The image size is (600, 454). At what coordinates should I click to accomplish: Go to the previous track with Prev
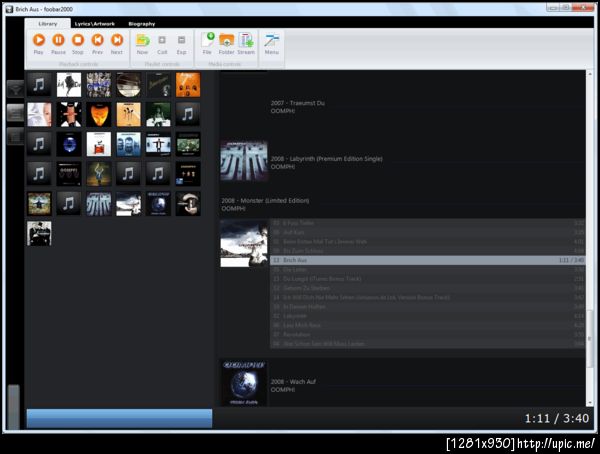[x=97, y=40]
